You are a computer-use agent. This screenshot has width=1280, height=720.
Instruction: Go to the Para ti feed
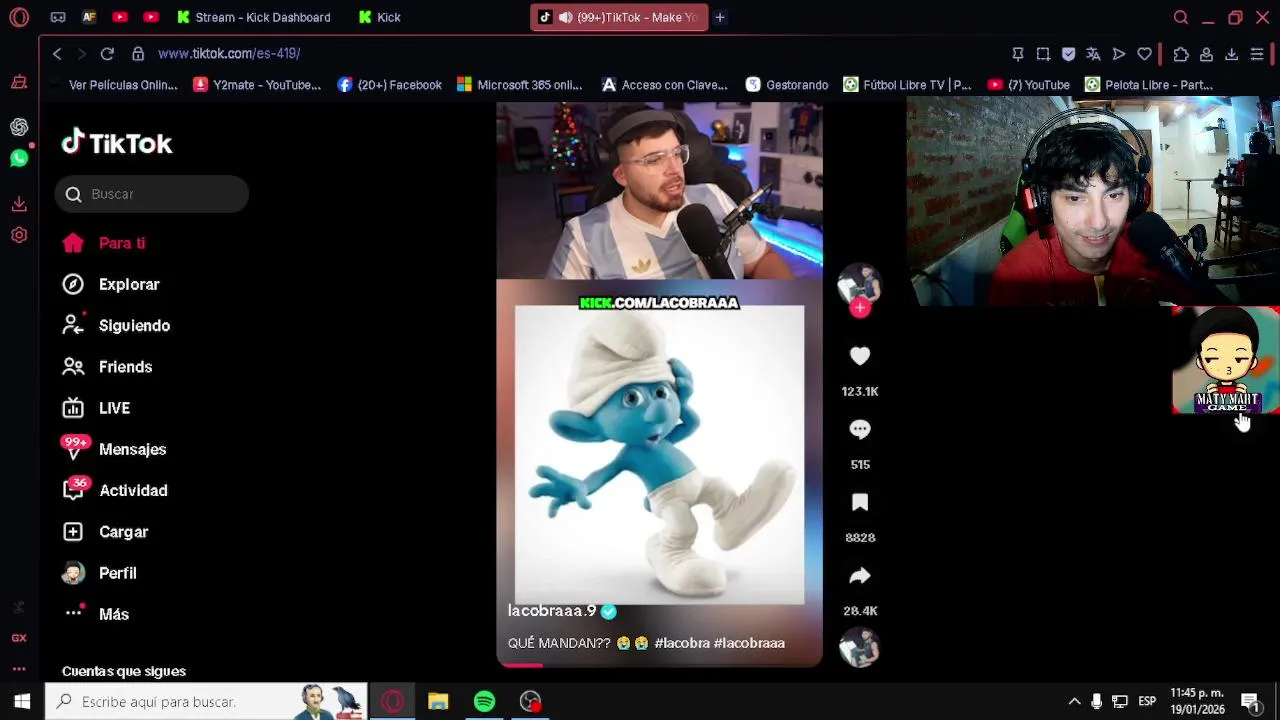click(x=103, y=243)
